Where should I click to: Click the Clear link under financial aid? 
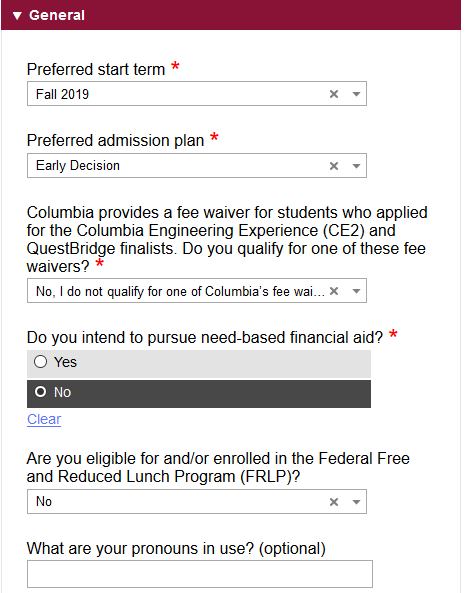point(44,419)
